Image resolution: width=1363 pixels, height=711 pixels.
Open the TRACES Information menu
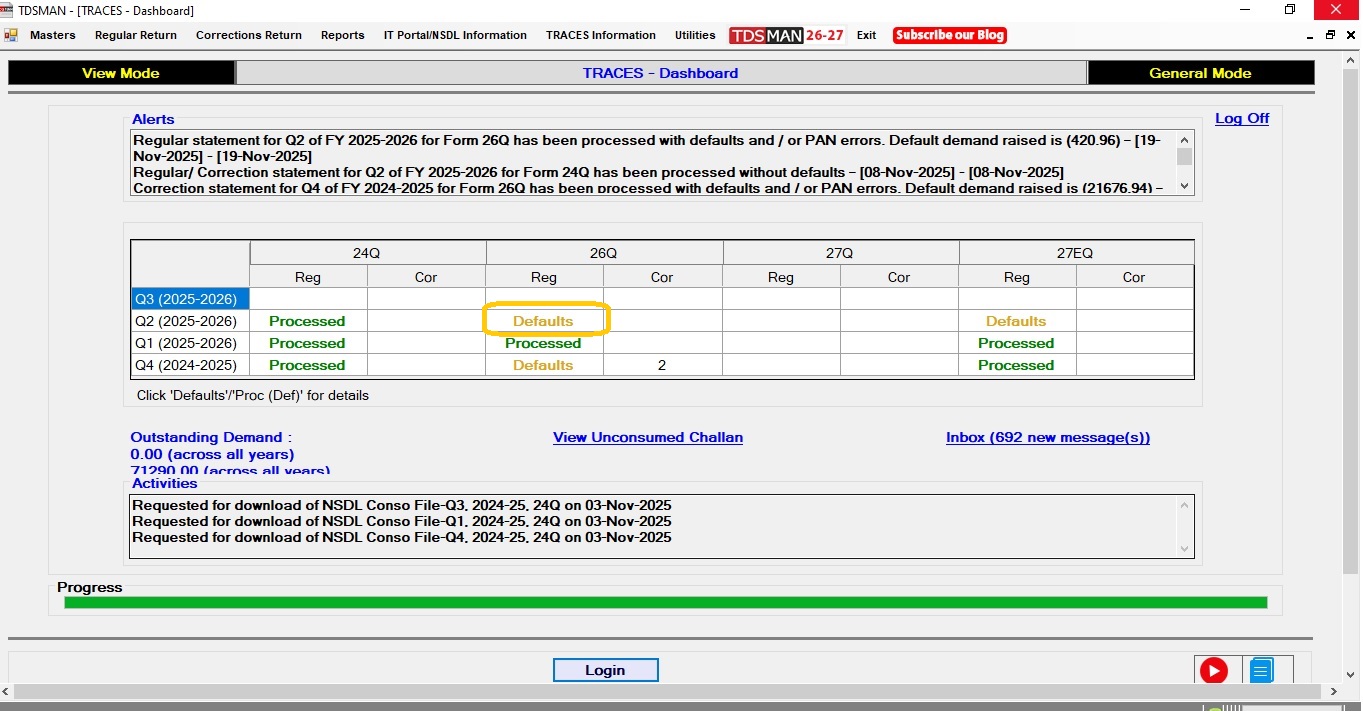coord(601,35)
